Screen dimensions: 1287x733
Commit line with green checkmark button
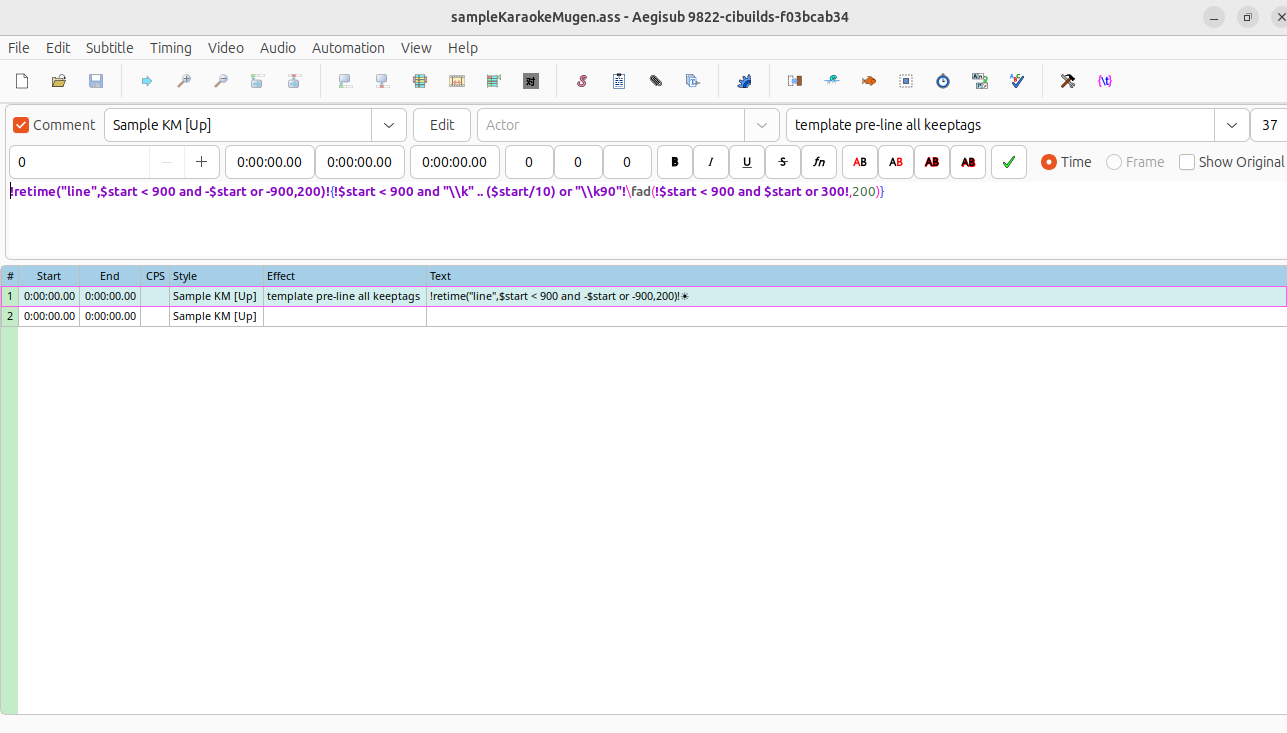click(x=1009, y=162)
